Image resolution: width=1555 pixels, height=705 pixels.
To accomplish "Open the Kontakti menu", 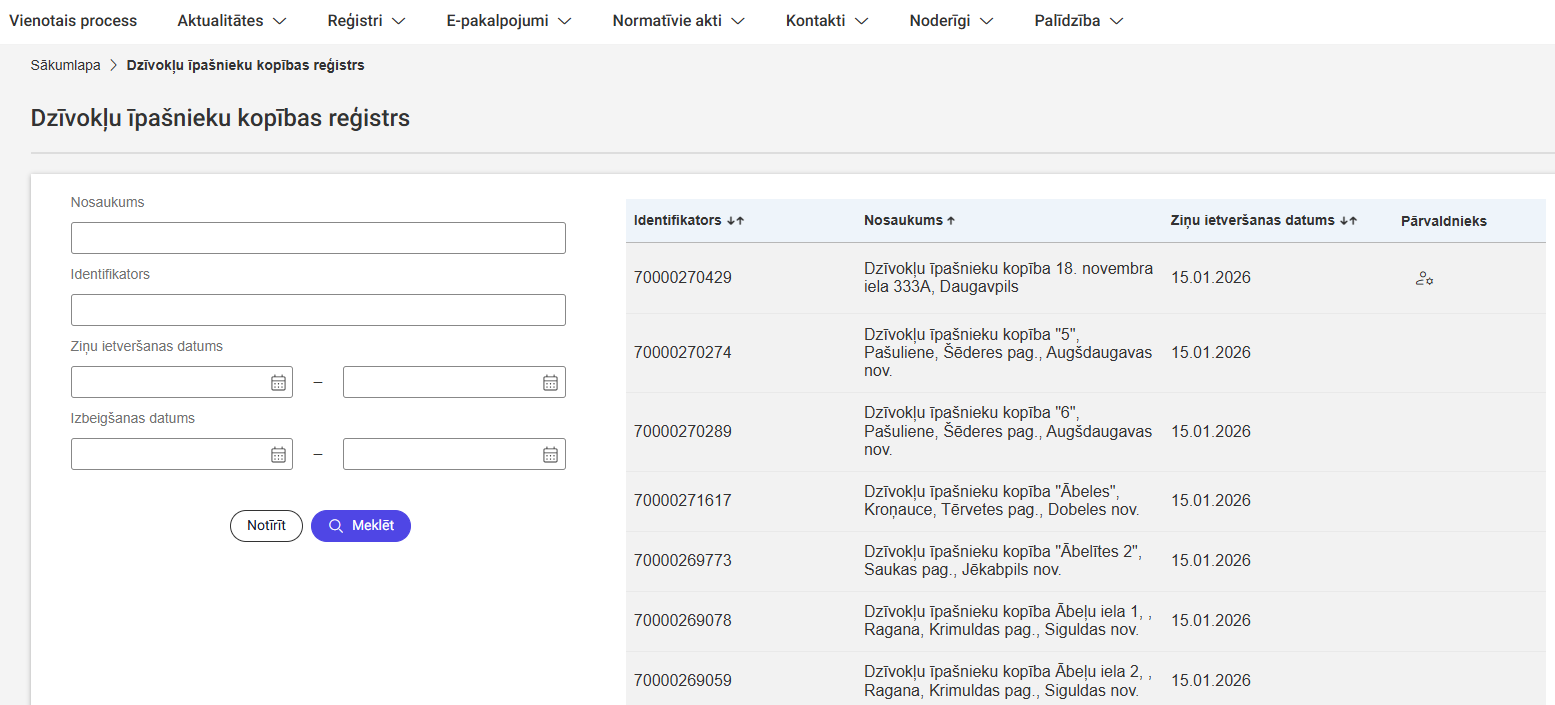I will [826, 20].
